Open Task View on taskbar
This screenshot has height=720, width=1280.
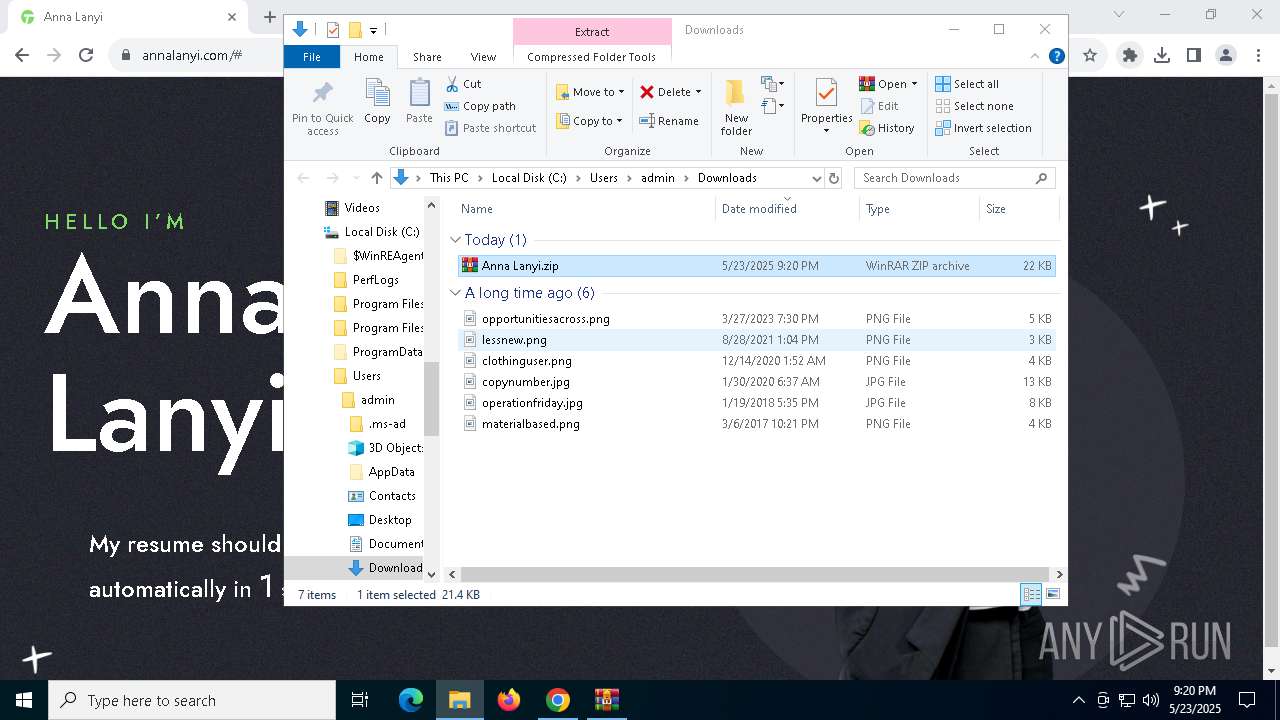point(360,700)
